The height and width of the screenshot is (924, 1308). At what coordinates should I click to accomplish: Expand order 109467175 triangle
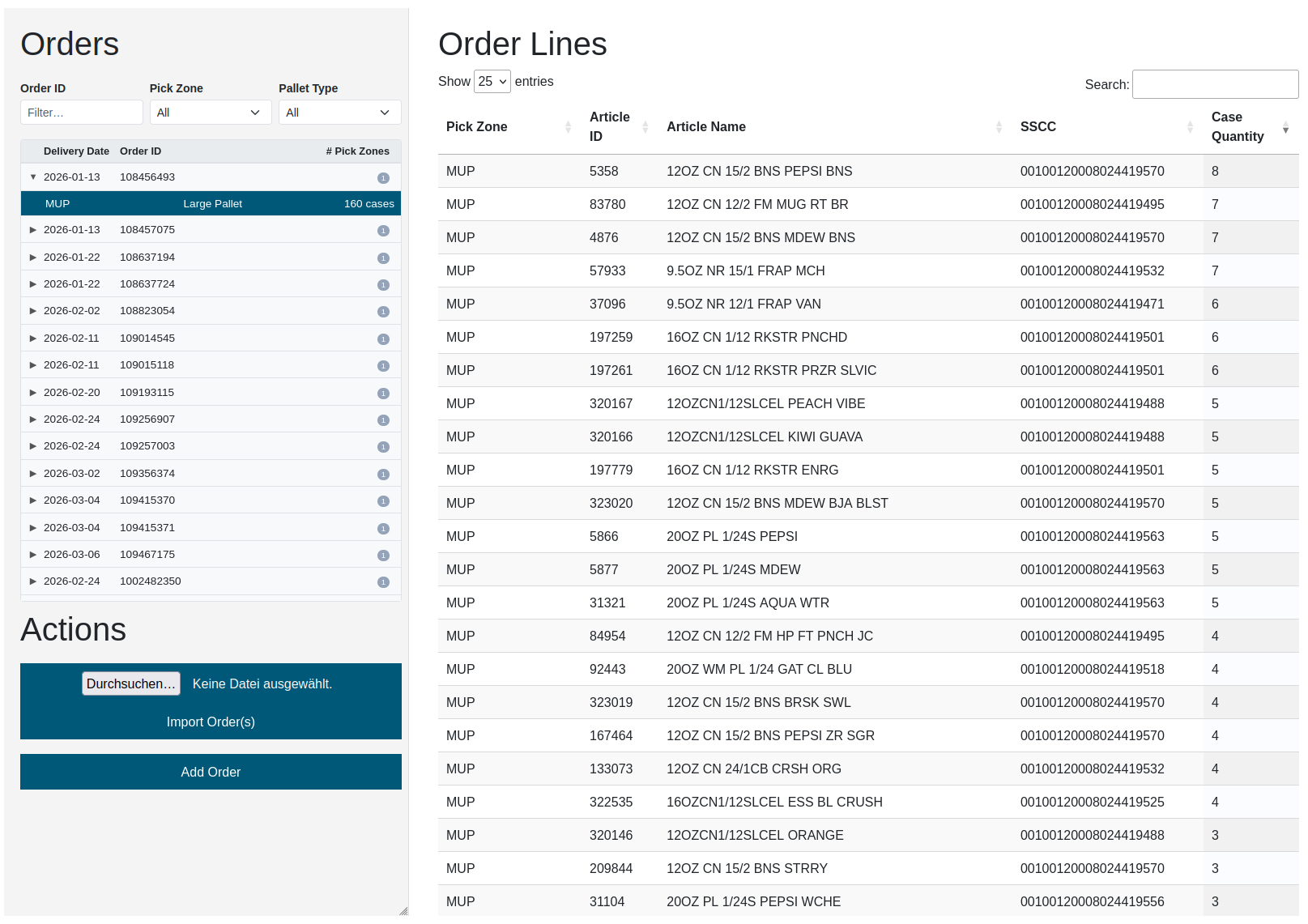[33, 555]
